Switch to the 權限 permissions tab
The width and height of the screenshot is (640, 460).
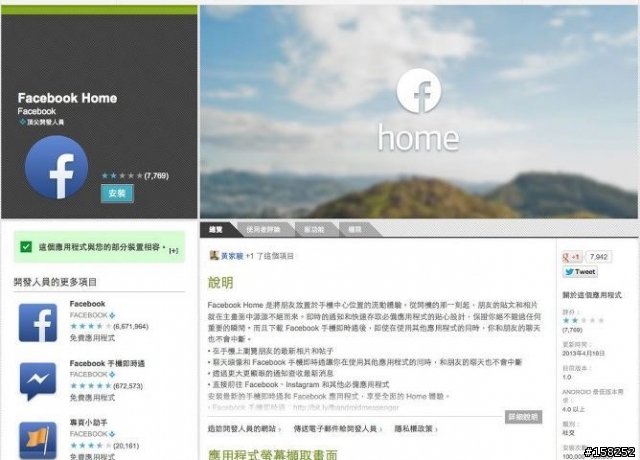[355, 230]
